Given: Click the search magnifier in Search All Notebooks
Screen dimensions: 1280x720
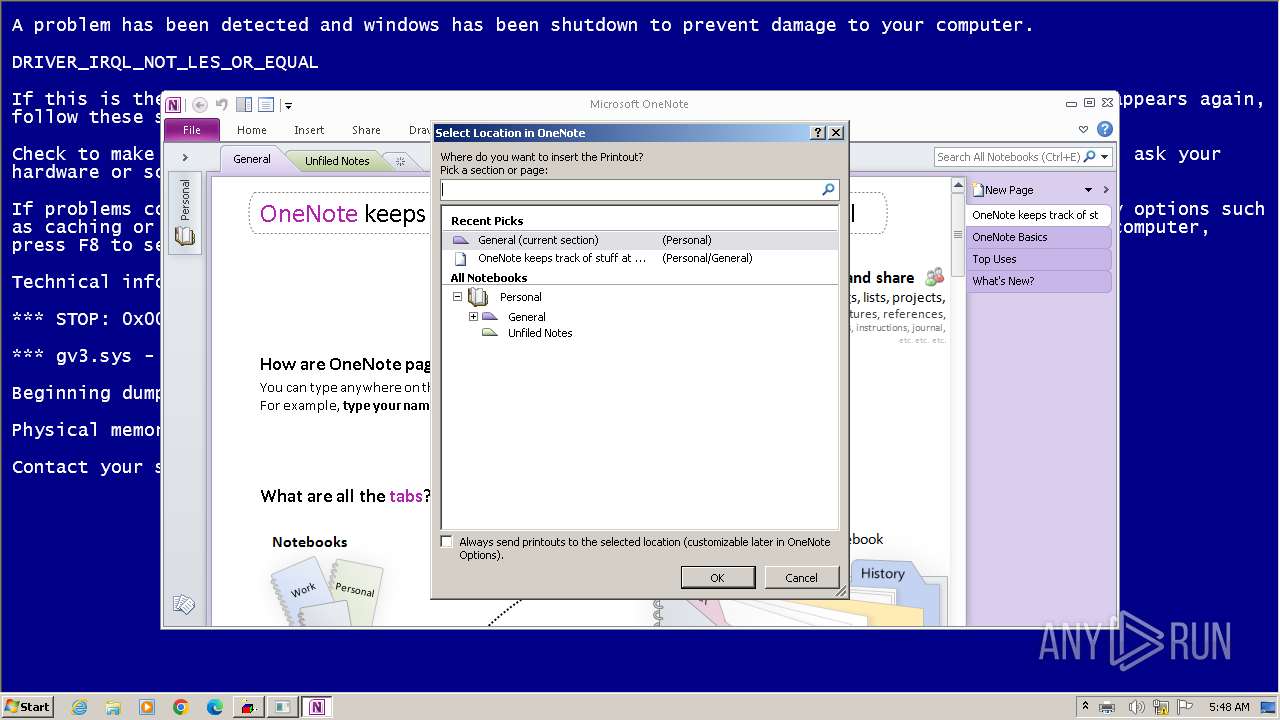Looking at the screenshot, I should tap(1090, 157).
